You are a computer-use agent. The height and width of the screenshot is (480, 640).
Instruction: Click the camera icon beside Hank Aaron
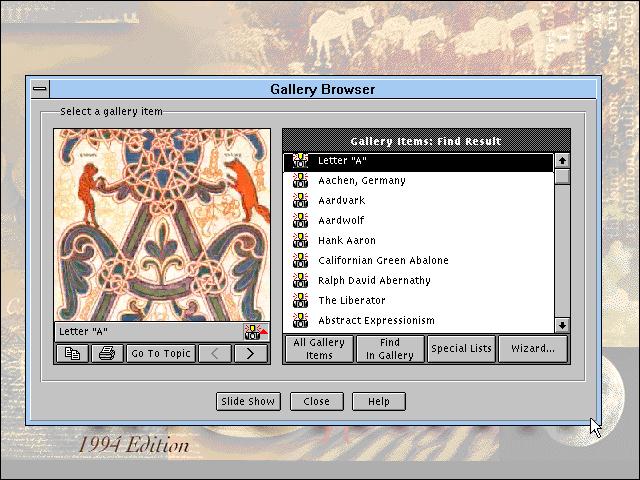(300, 240)
